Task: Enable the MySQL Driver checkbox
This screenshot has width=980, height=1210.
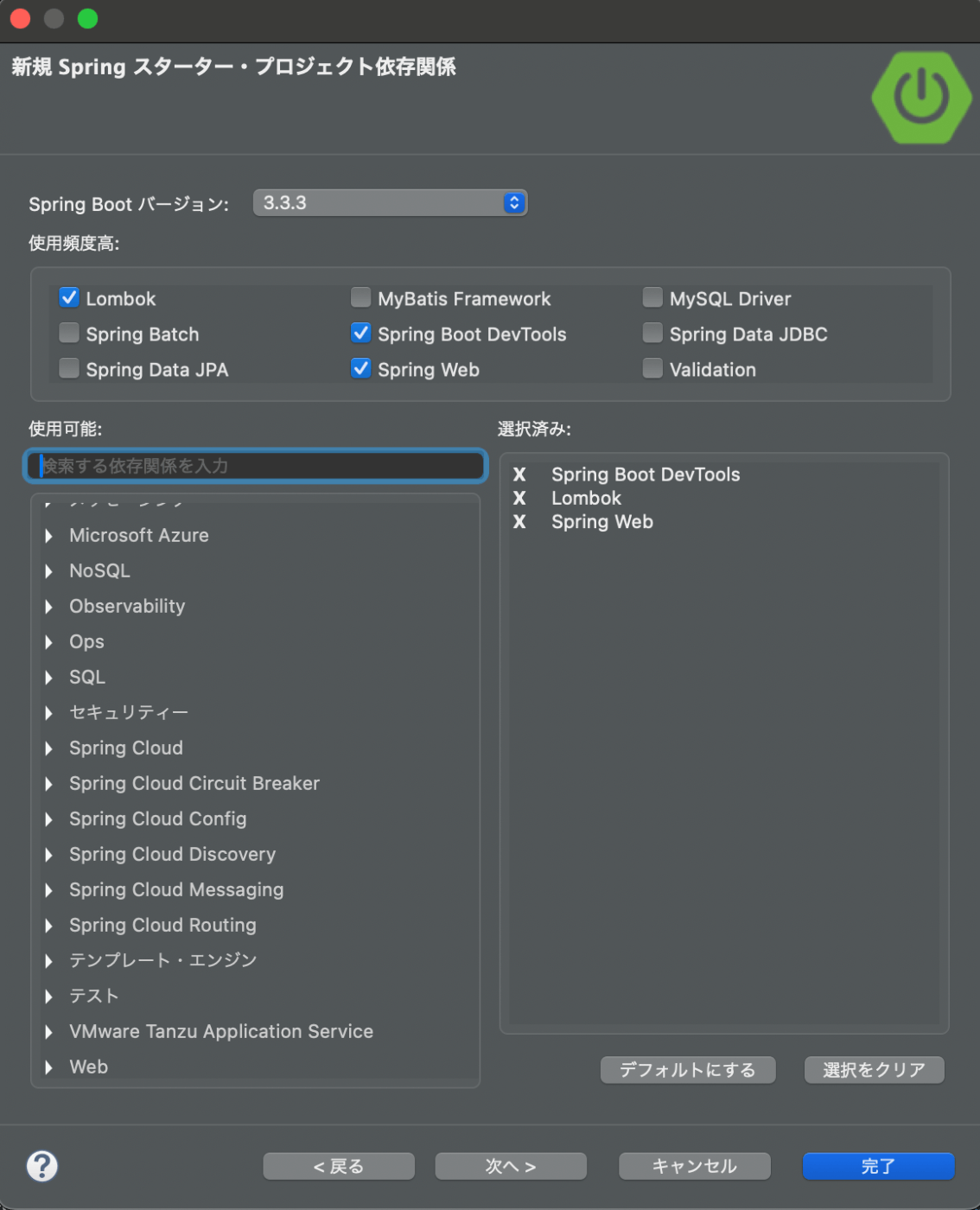Action: 653,298
